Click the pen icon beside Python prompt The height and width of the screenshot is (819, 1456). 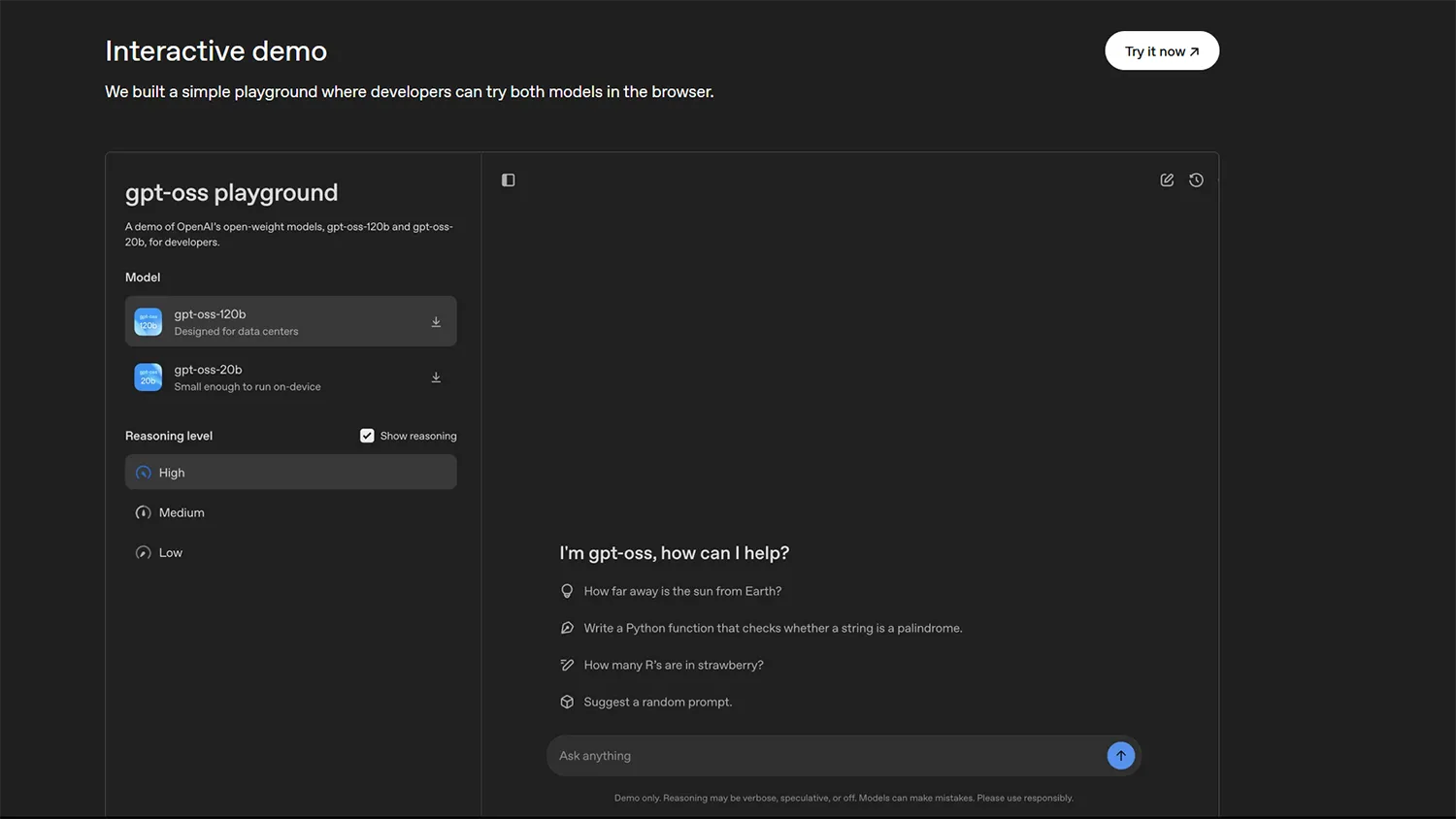[x=567, y=628]
